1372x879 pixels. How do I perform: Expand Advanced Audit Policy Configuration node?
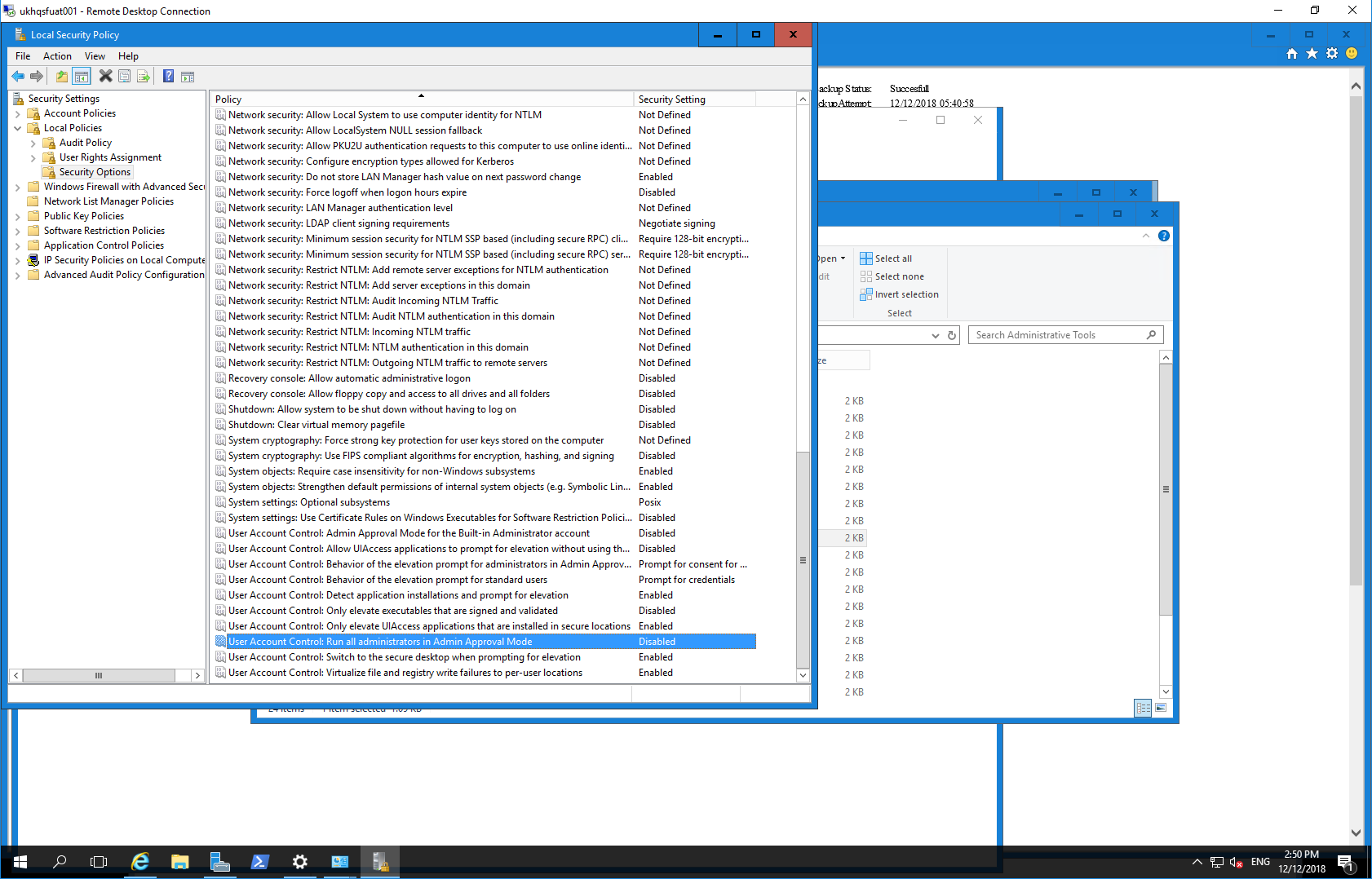pos(18,275)
